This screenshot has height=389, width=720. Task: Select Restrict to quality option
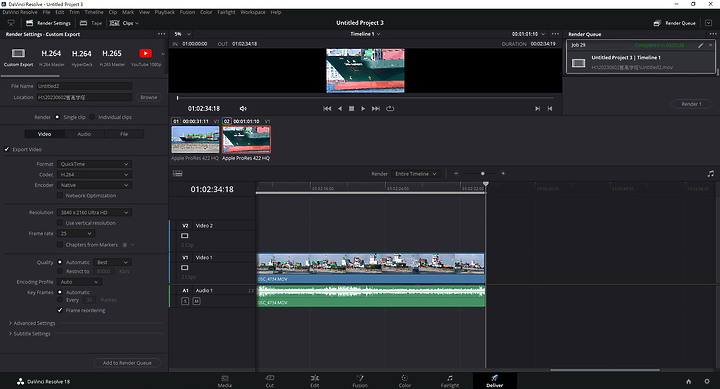60,271
